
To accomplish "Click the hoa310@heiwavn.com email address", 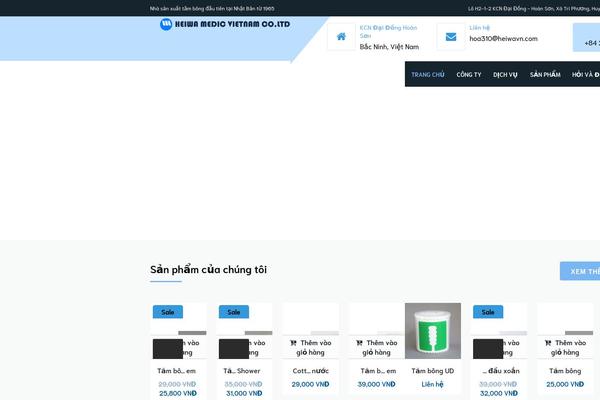I will pos(503,38).
